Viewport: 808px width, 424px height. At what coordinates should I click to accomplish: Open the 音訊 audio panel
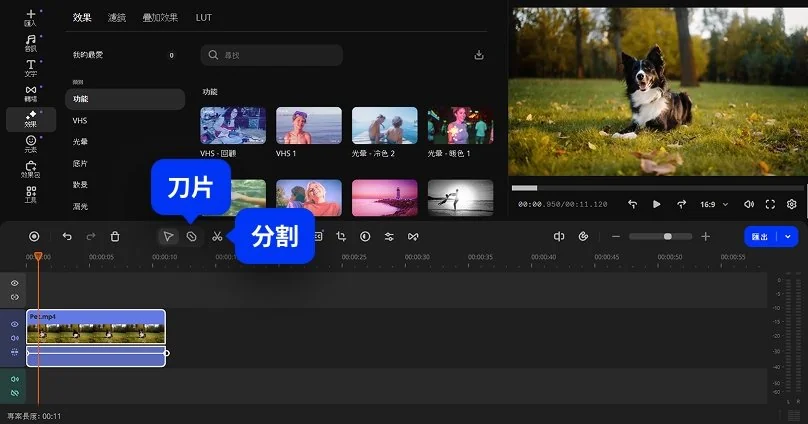pyautogui.click(x=30, y=43)
